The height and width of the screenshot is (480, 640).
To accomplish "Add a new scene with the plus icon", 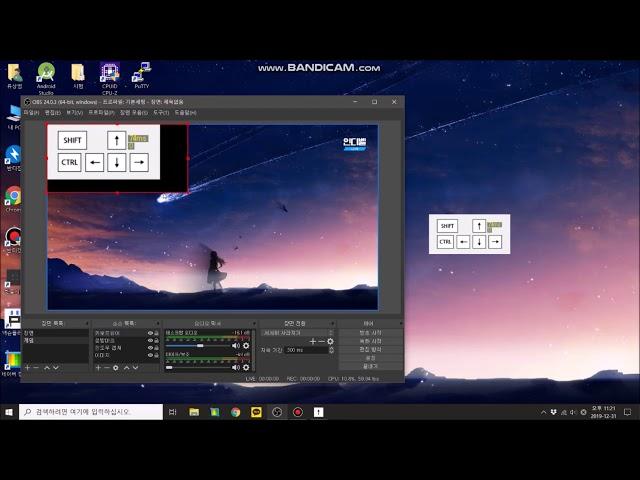I will (x=27, y=368).
